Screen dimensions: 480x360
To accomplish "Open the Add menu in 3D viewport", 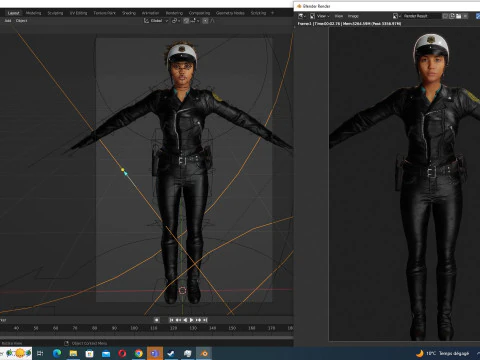I will click(x=8, y=21).
